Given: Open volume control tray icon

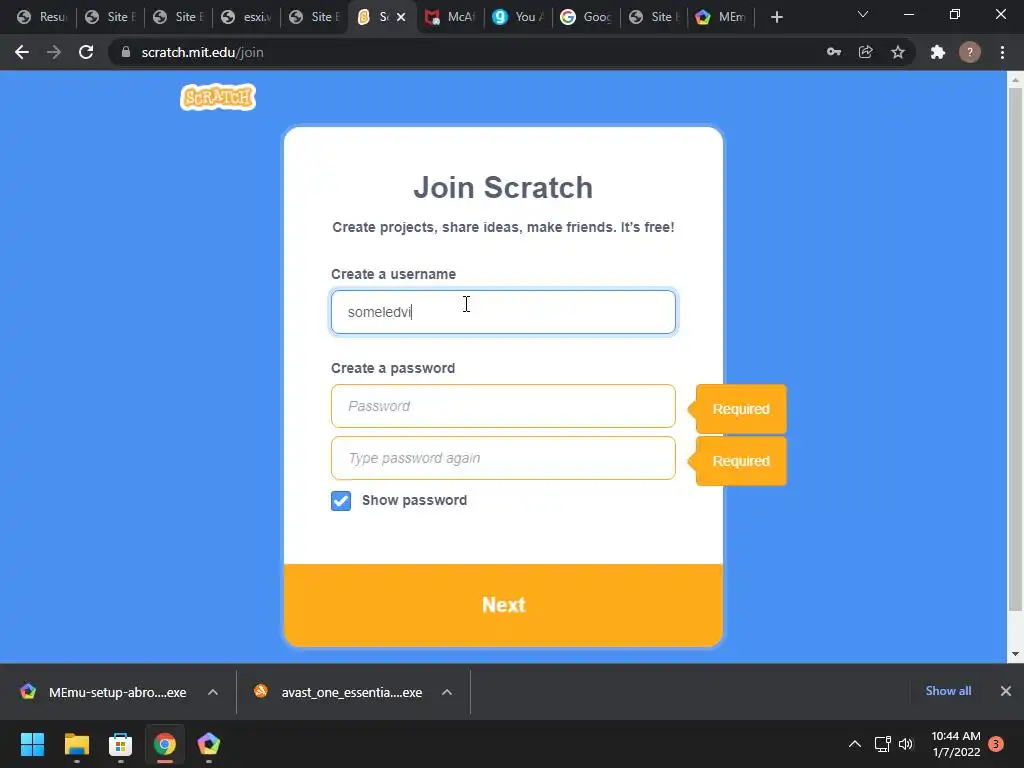Looking at the screenshot, I should [x=906, y=744].
